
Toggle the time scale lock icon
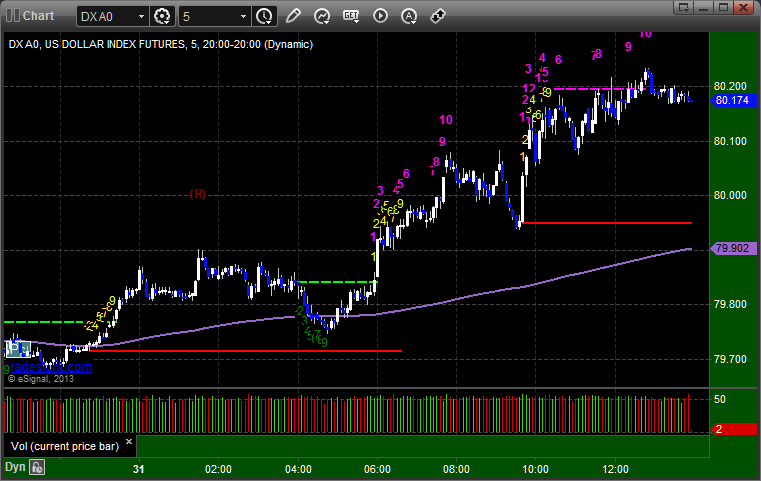pyautogui.click(x=37, y=467)
